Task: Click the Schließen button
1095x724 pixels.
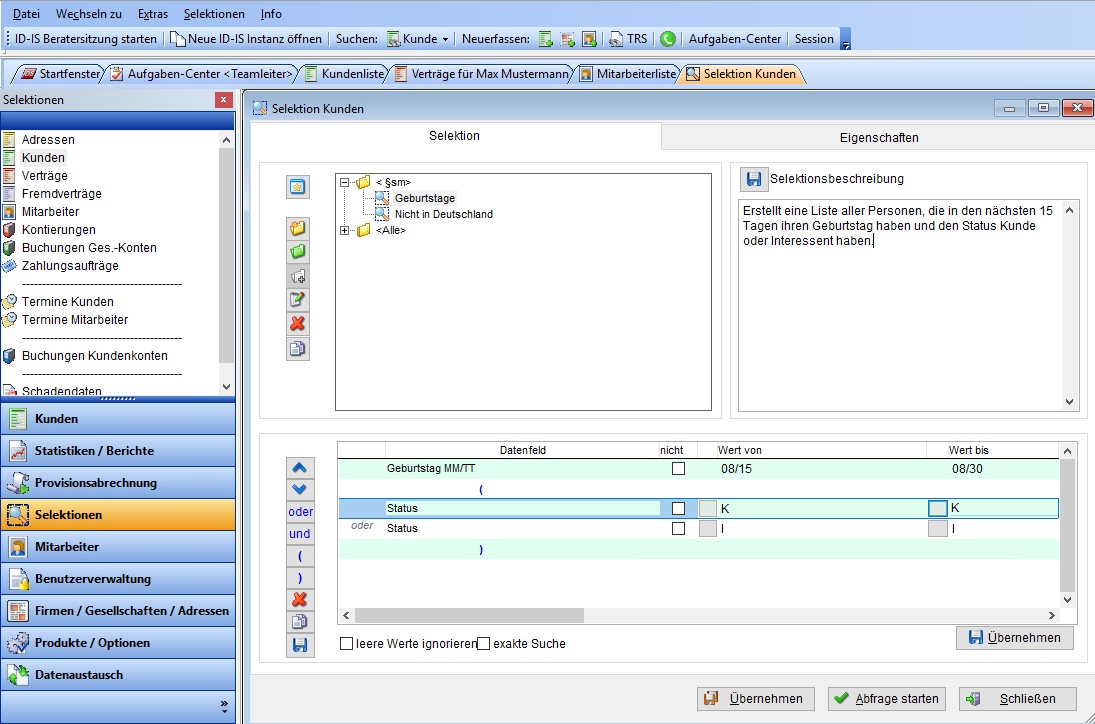Action: 1017,699
